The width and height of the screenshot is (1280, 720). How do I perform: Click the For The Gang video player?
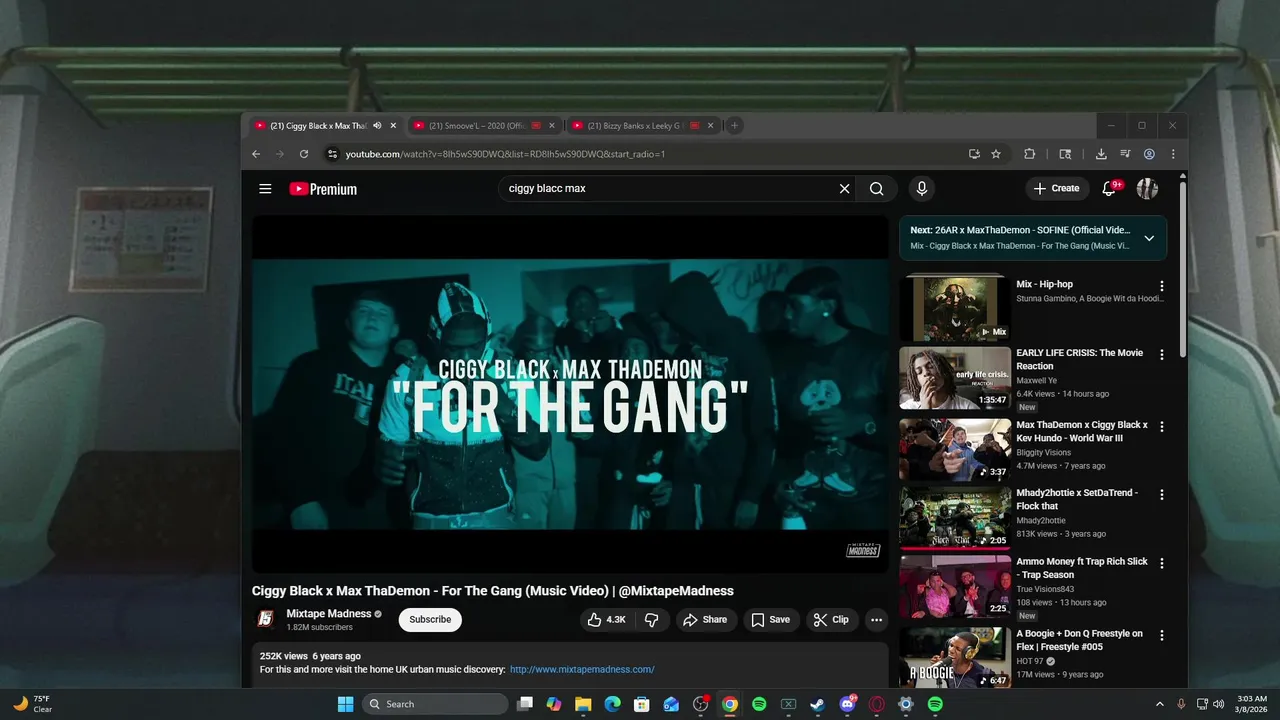coord(570,394)
